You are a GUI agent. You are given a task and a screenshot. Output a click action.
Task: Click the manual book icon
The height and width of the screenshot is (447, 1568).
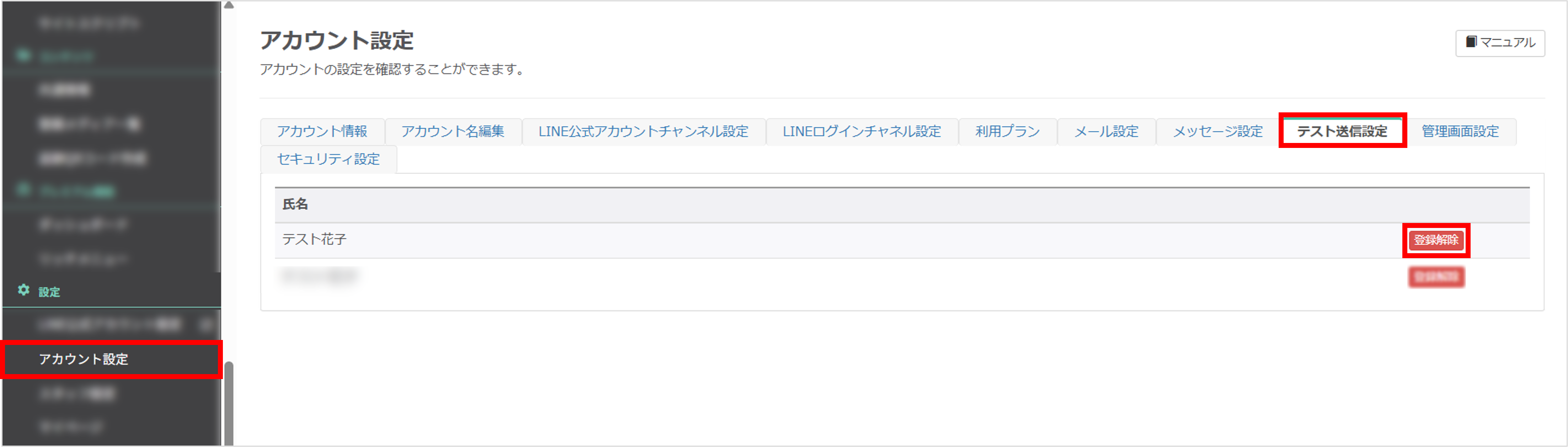click(x=1471, y=42)
